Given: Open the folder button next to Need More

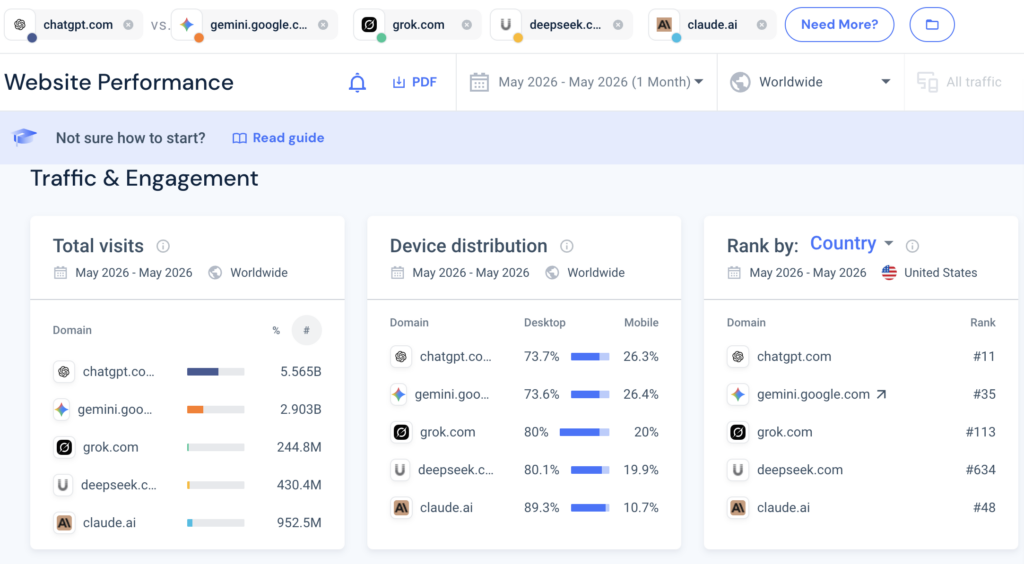Looking at the screenshot, I should (x=932, y=25).
